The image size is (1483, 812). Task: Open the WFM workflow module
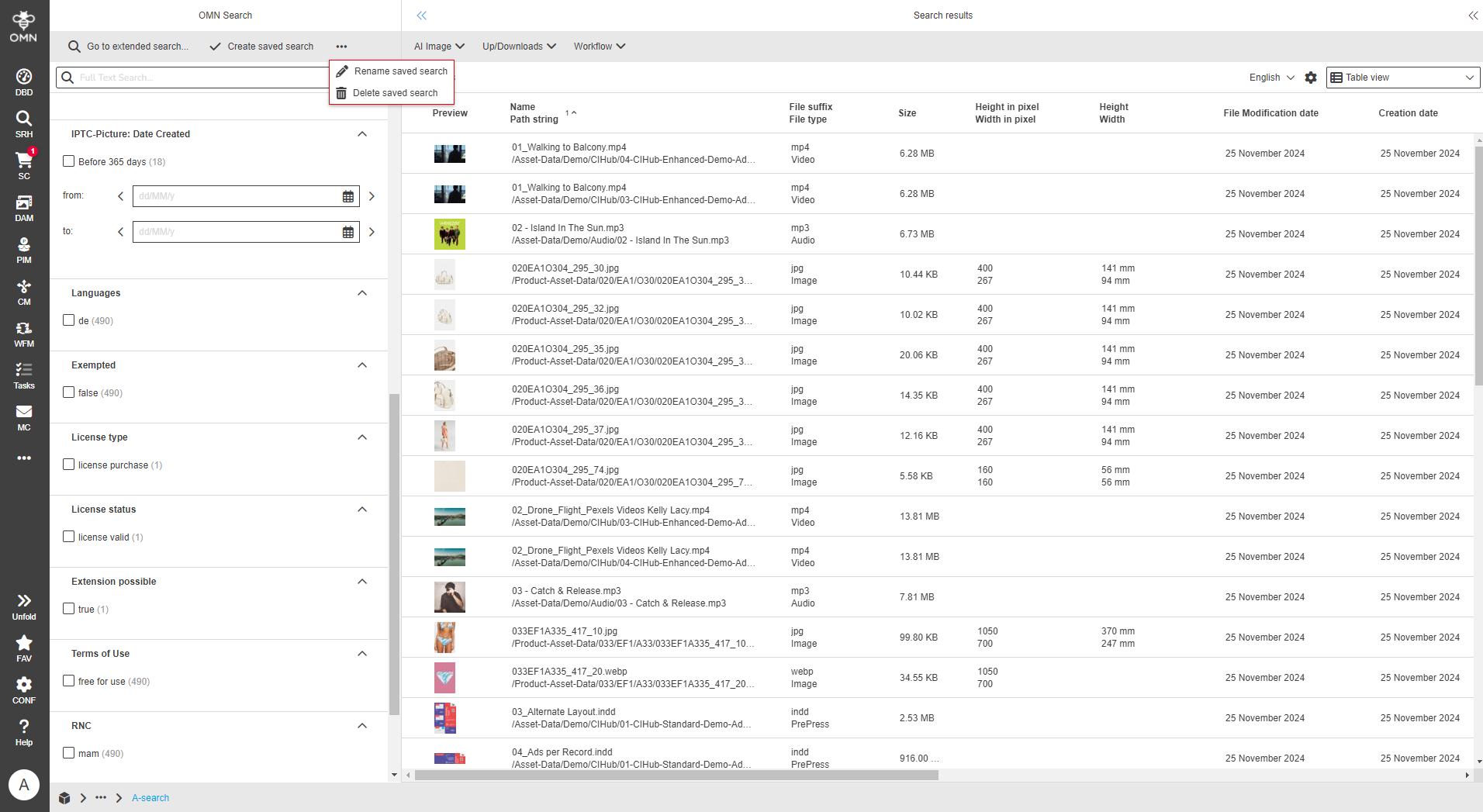(24, 333)
